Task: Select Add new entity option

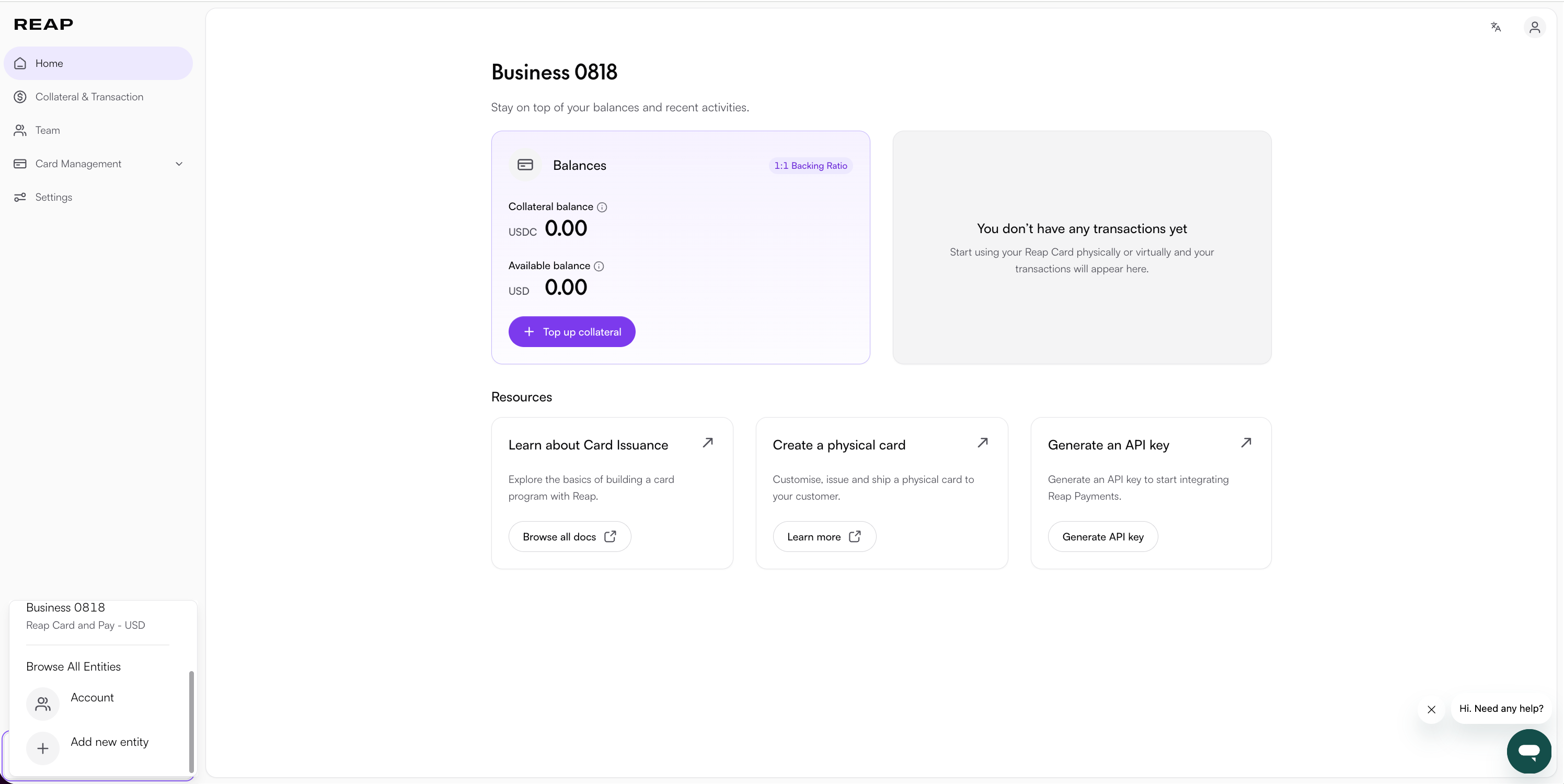Action: (x=97, y=748)
